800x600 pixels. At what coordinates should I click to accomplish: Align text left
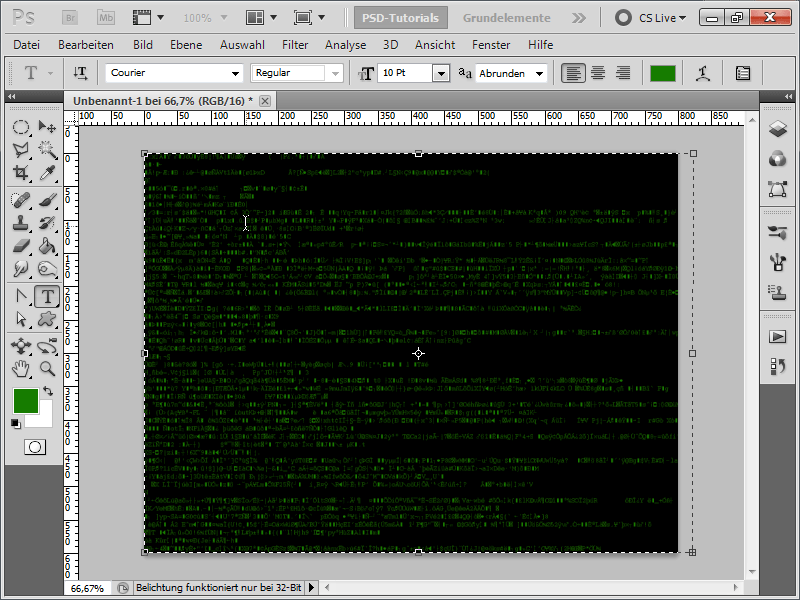[x=573, y=73]
